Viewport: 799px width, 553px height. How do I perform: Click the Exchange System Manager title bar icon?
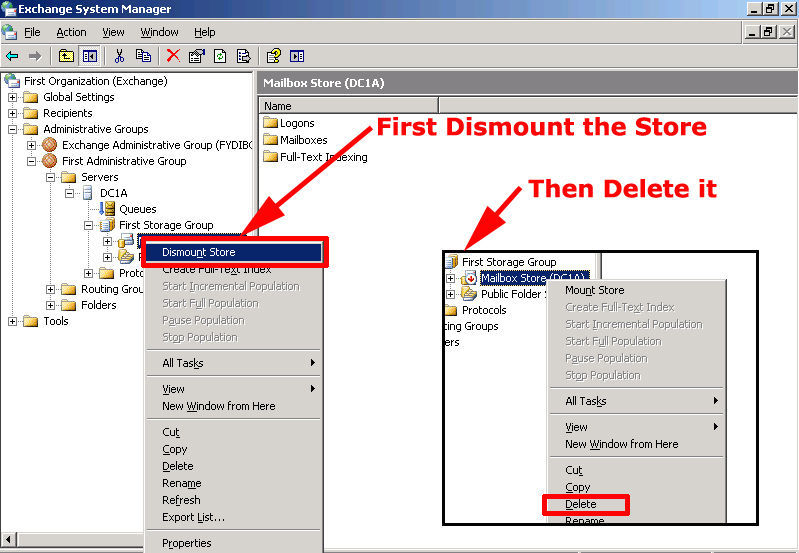tap(9, 9)
